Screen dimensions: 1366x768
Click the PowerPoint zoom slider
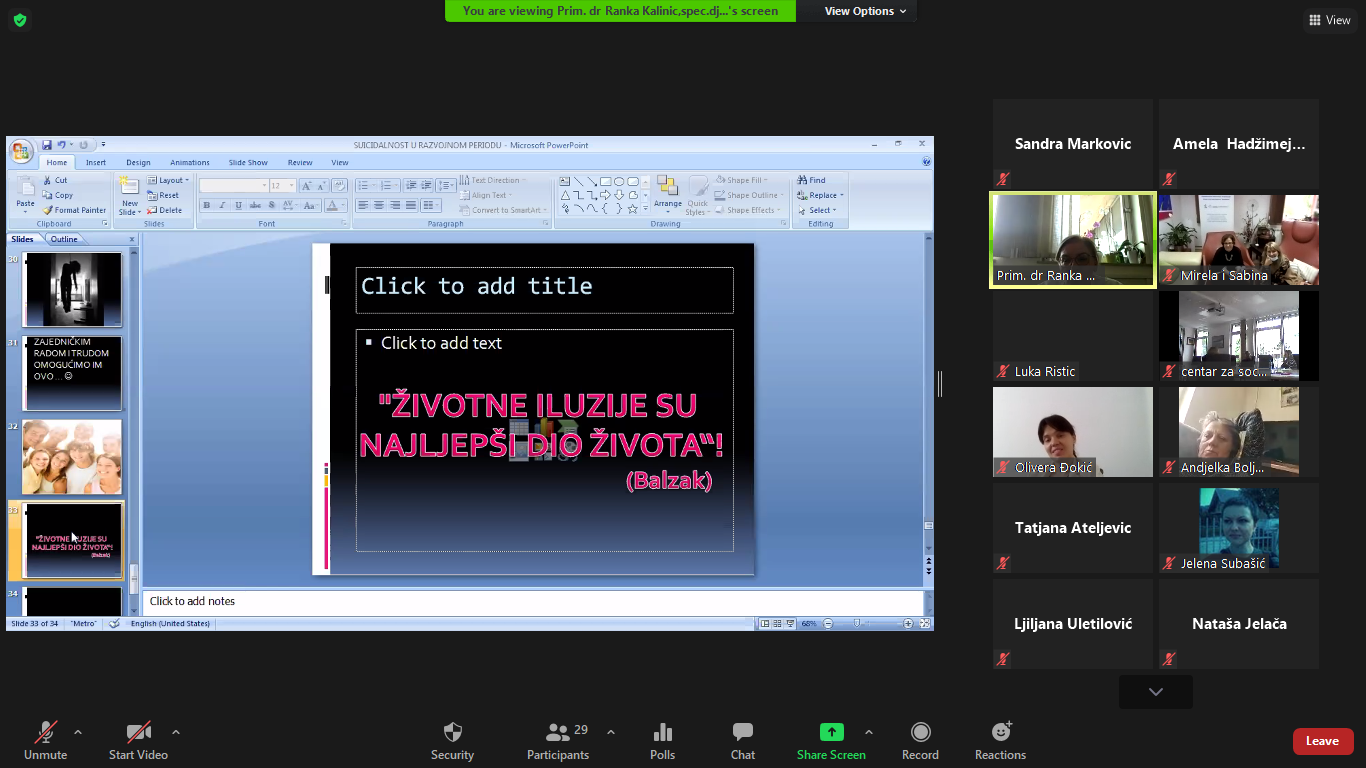(857, 623)
